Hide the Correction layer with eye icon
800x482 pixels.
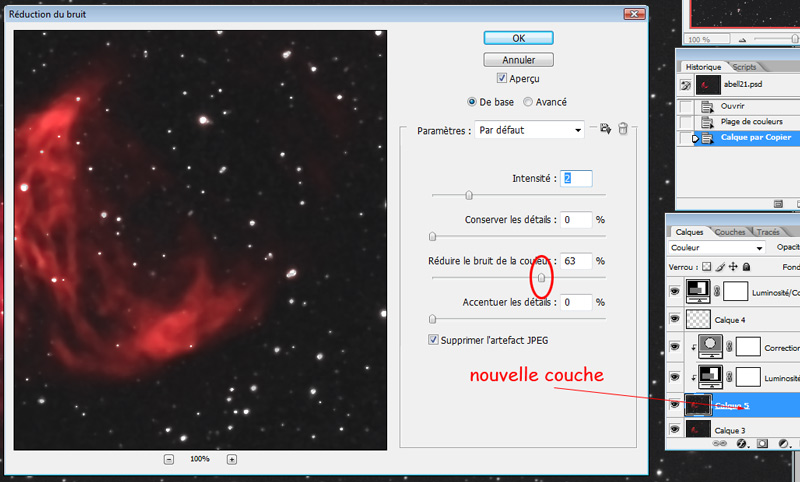pyautogui.click(x=675, y=347)
